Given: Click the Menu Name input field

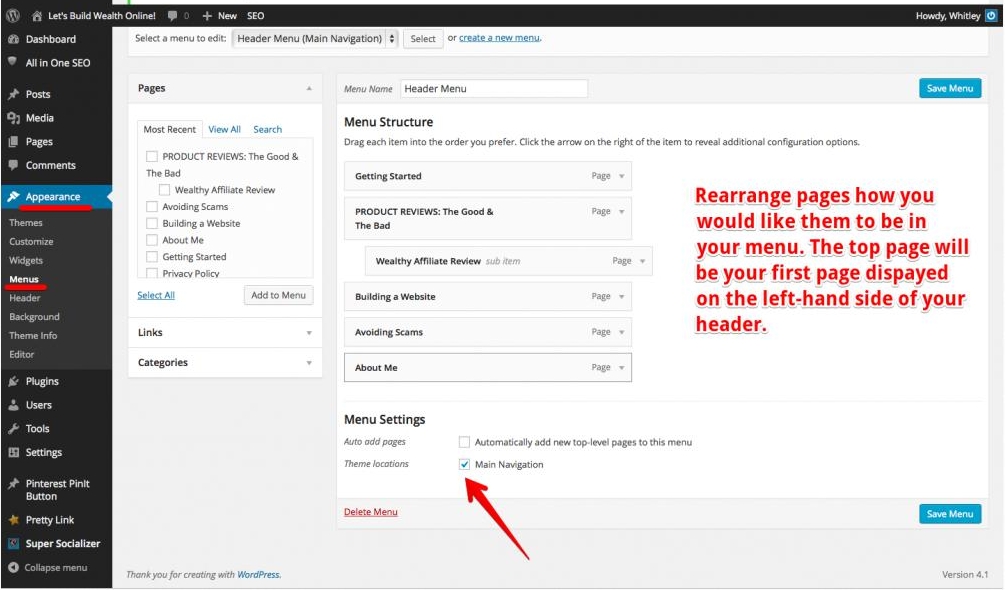Looking at the screenshot, I should tap(494, 89).
